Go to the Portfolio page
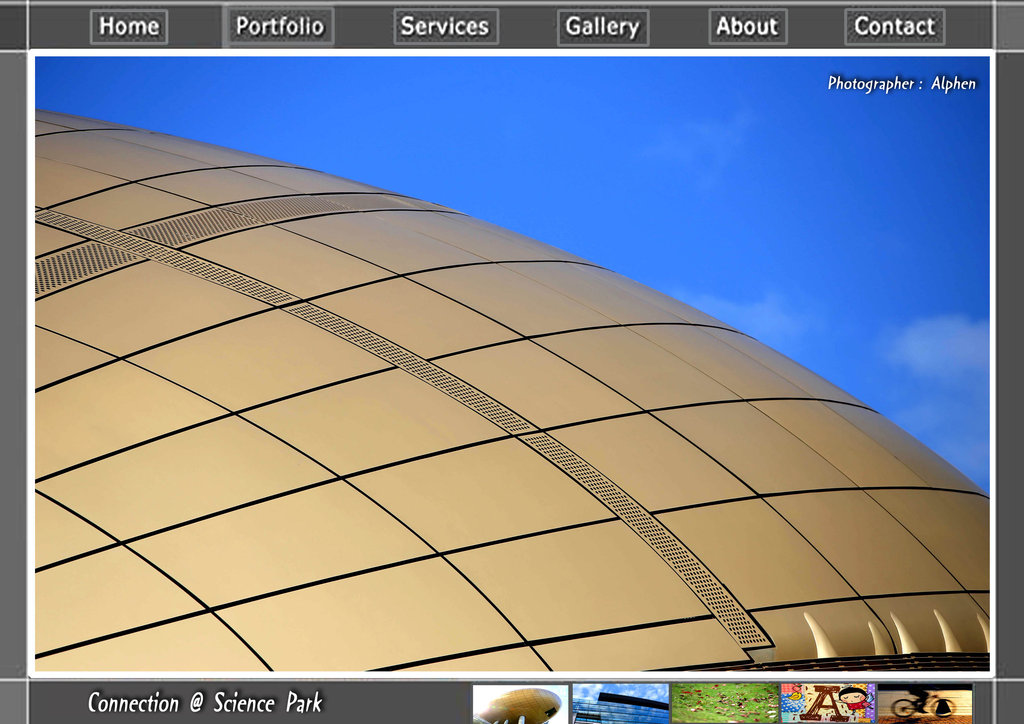Image resolution: width=1024 pixels, height=724 pixels. click(279, 26)
